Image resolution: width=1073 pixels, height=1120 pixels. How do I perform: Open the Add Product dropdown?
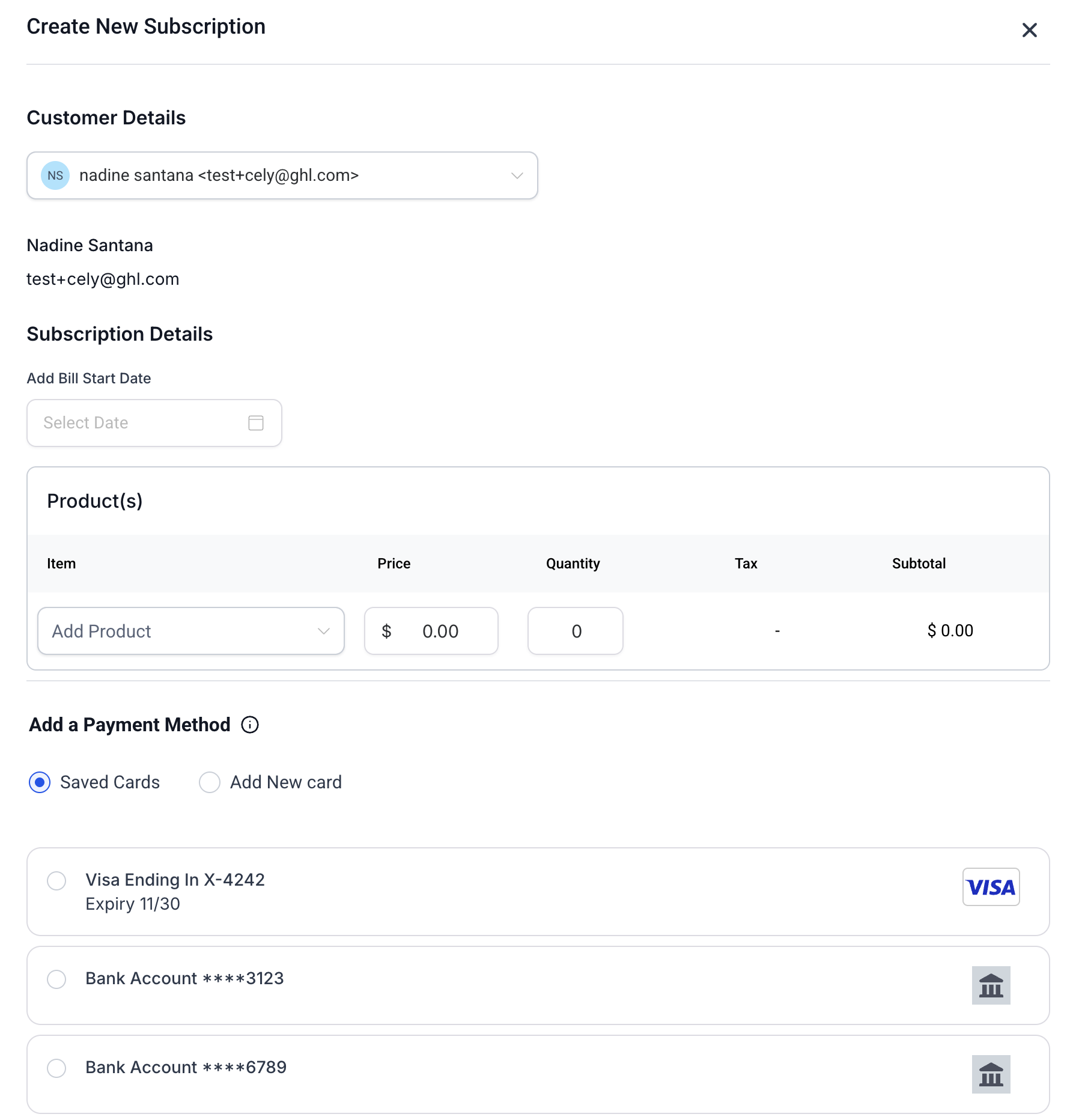(191, 631)
